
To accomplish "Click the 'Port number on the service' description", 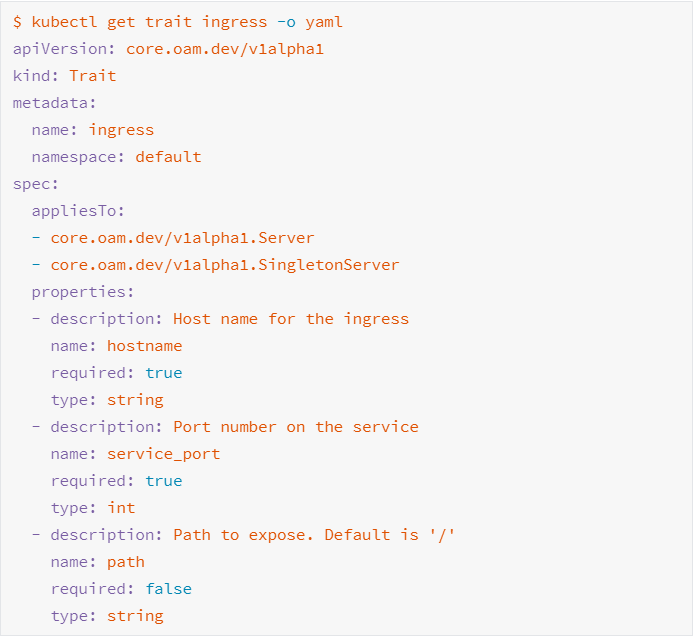I will pos(296,427).
